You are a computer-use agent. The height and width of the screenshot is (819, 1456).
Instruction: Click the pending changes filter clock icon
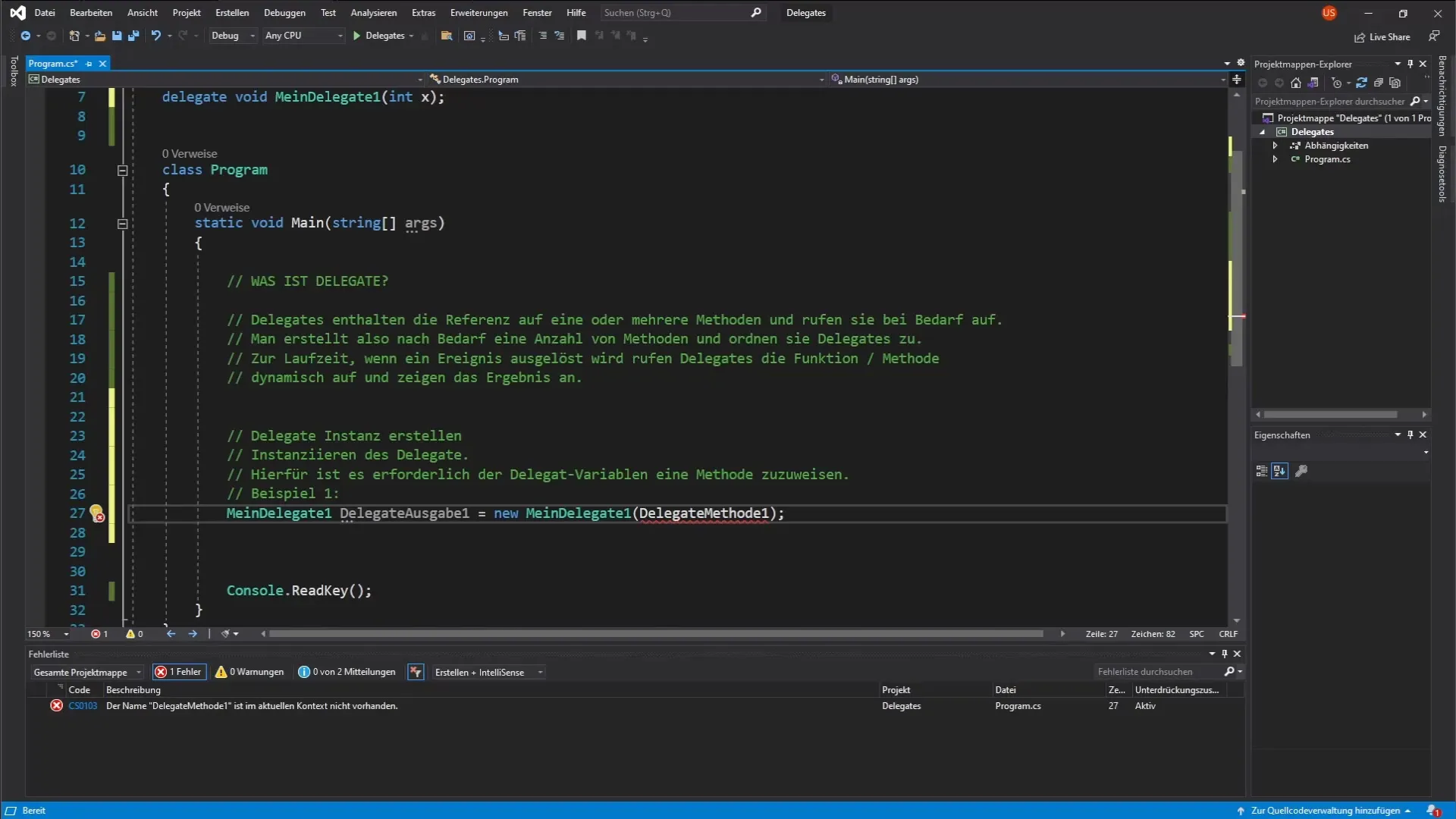coord(1337,83)
